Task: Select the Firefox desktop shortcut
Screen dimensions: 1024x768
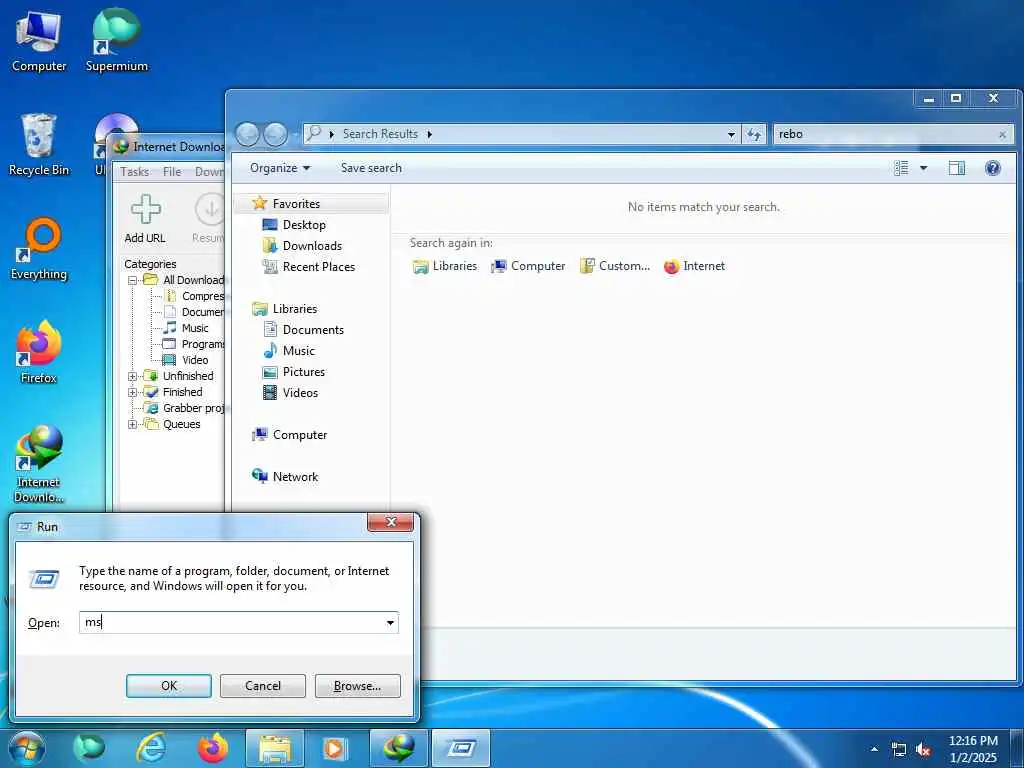Action: (x=39, y=352)
